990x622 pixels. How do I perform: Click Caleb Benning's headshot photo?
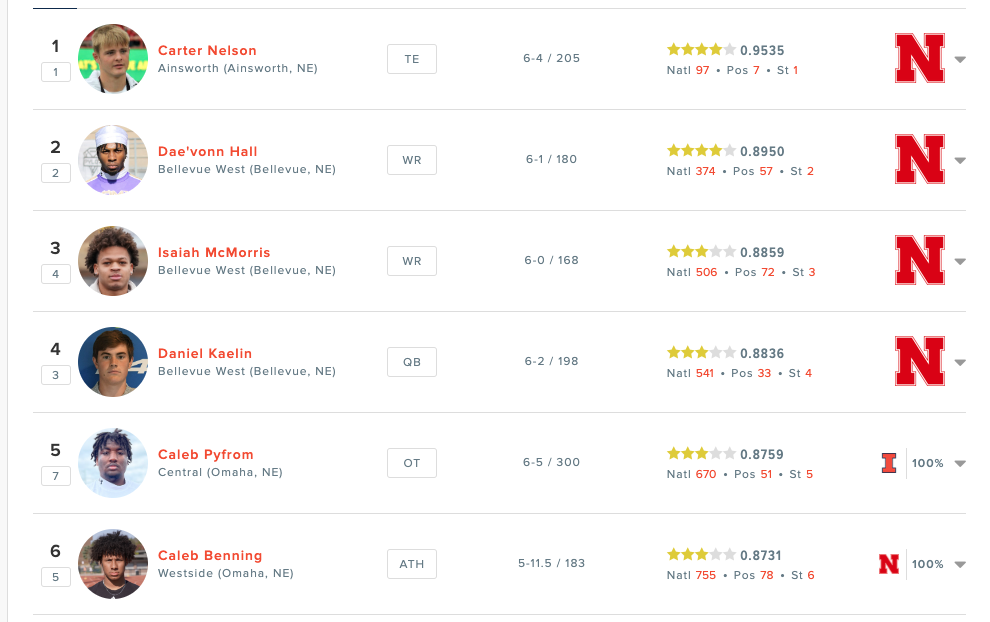coord(113,564)
